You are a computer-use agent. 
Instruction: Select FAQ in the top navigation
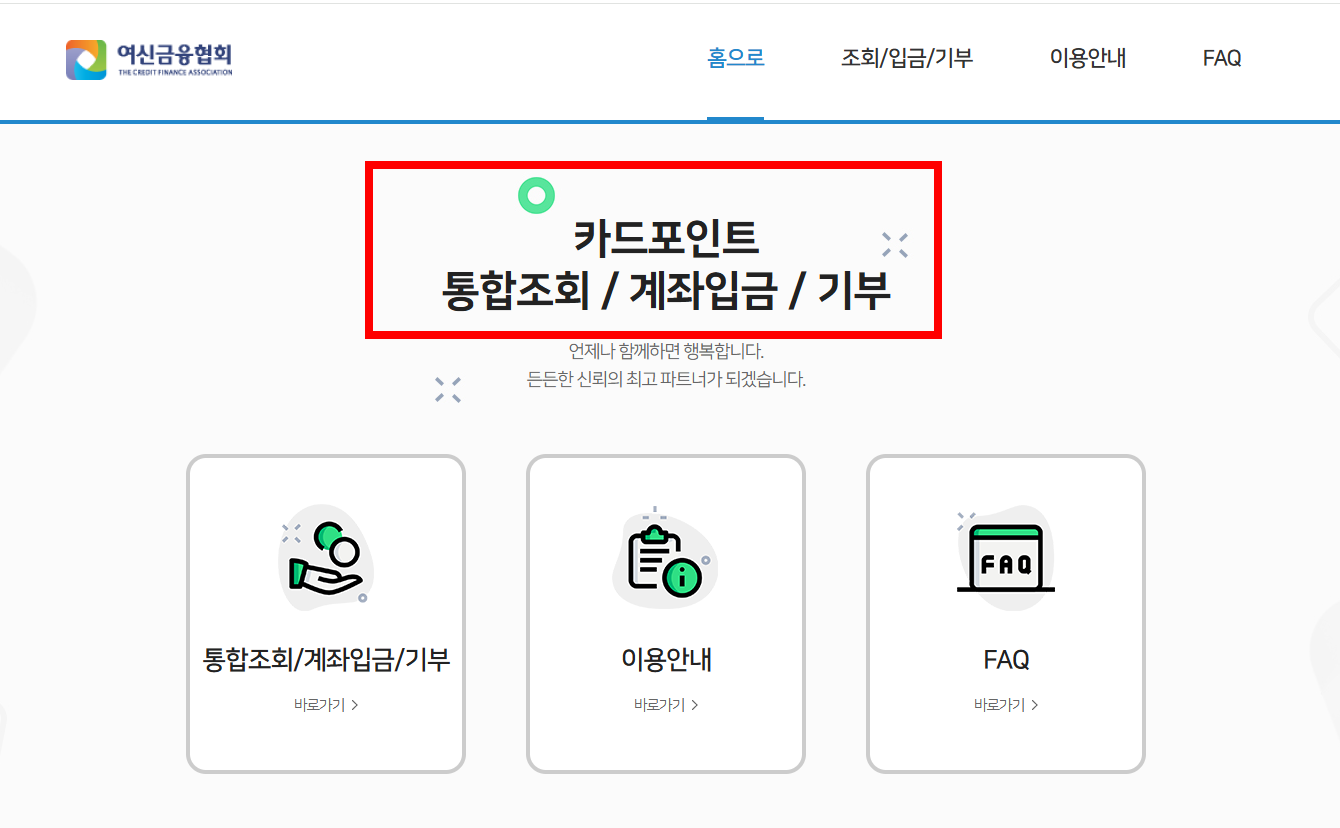pyautogui.click(x=1222, y=58)
